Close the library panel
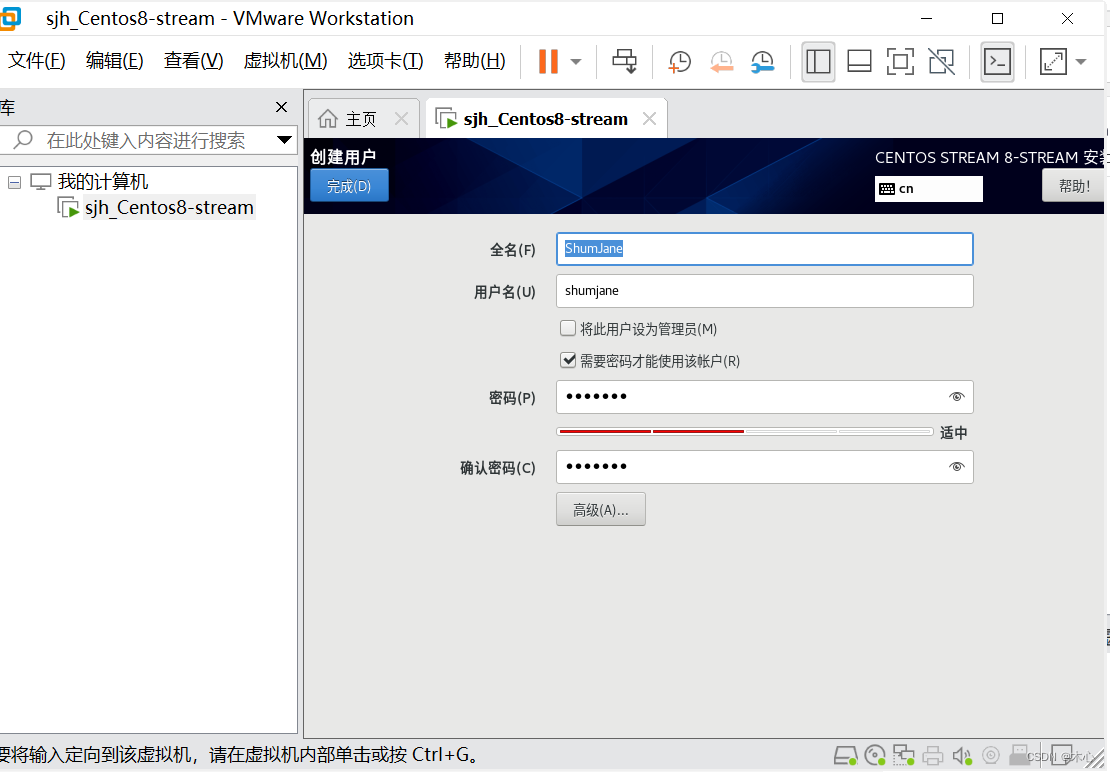The height and width of the screenshot is (772, 1110). pos(281,107)
